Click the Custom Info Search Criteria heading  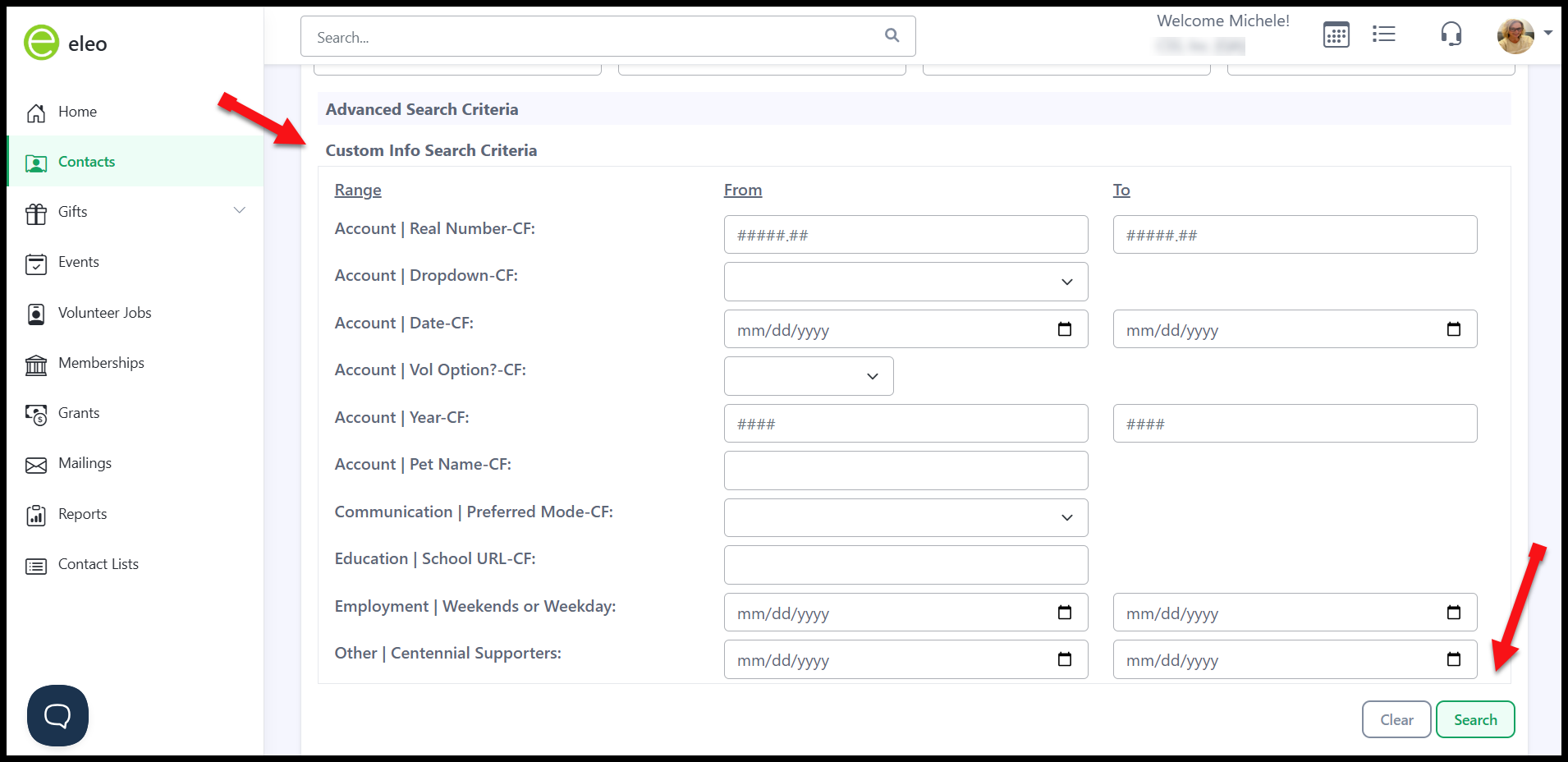pyautogui.click(x=431, y=150)
